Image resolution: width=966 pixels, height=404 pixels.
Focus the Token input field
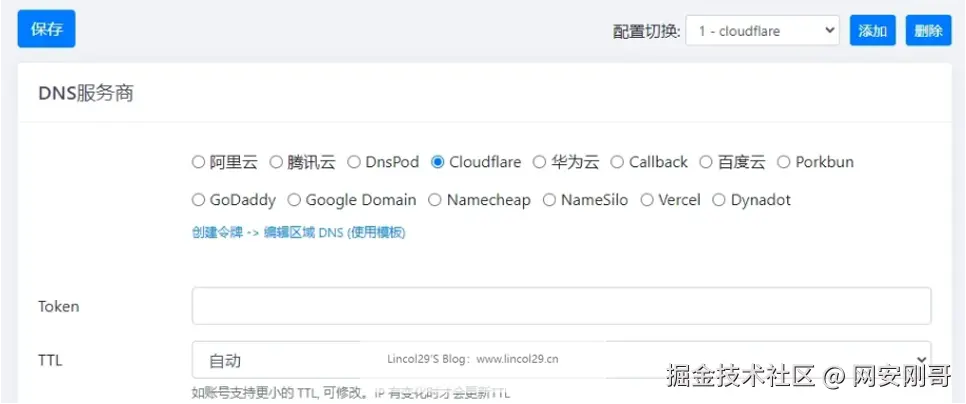tap(561, 306)
